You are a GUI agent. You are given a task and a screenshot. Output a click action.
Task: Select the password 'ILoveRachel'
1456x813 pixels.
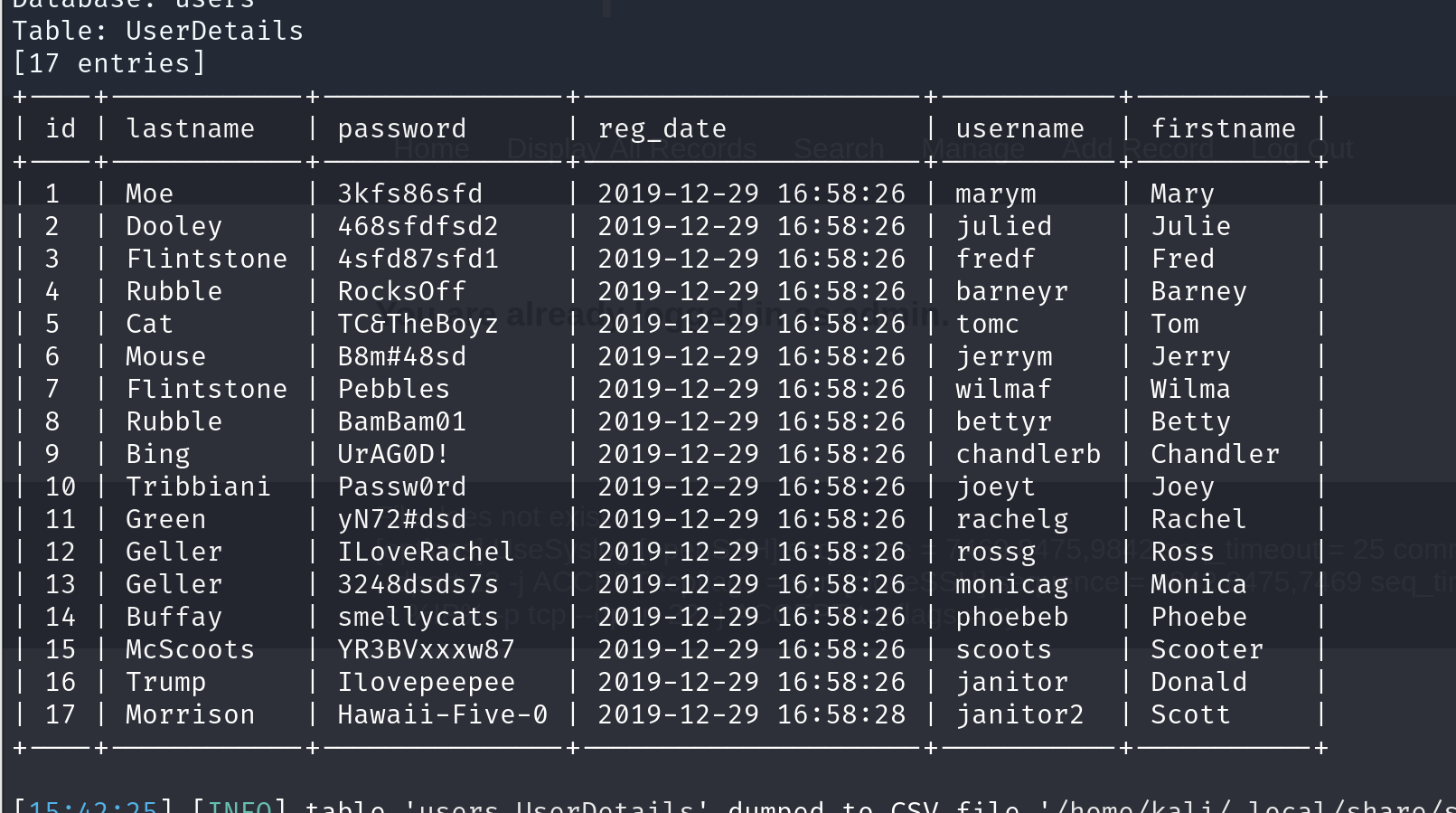426,552
